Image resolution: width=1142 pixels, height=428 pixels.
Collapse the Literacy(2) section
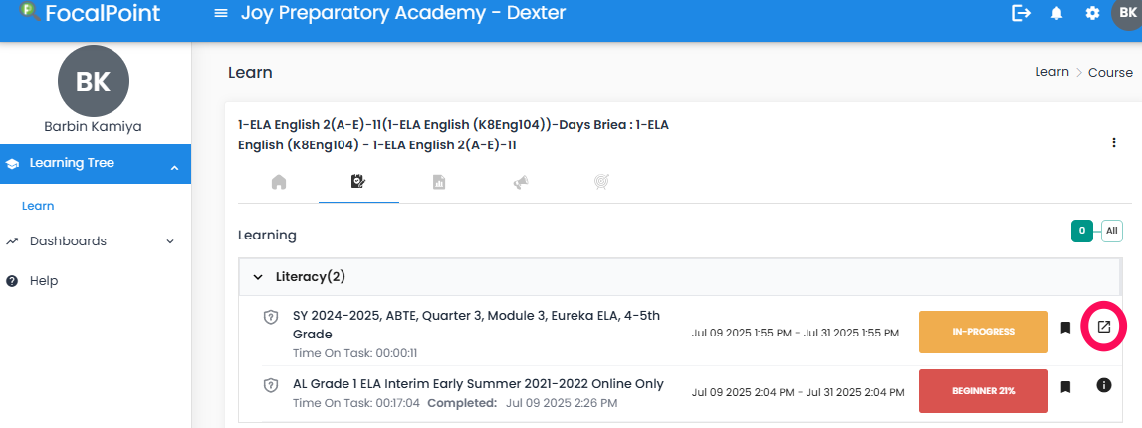pyautogui.click(x=257, y=277)
